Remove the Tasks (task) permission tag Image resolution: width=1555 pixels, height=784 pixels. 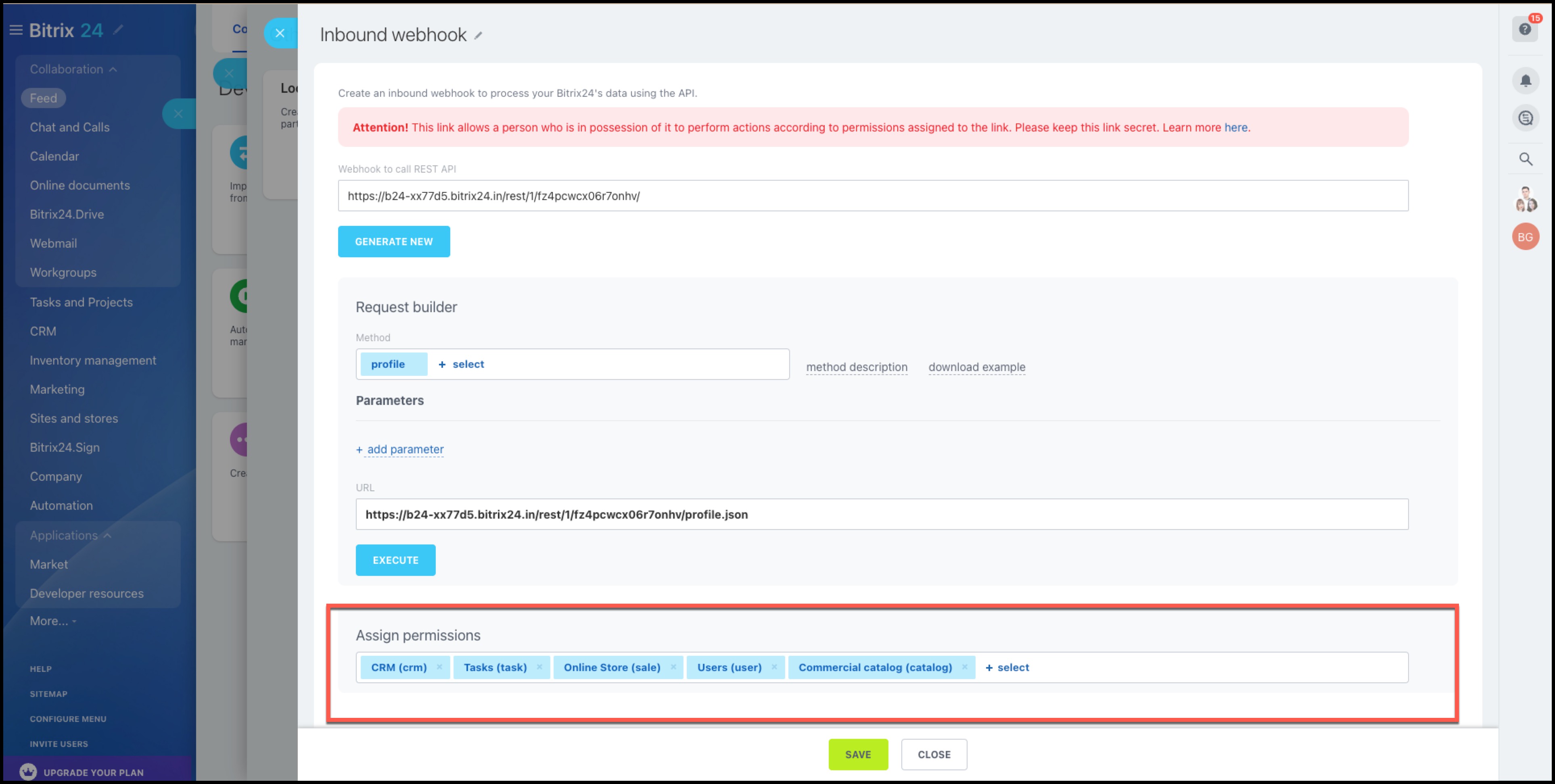pyautogui.click(x=540, y=667)
